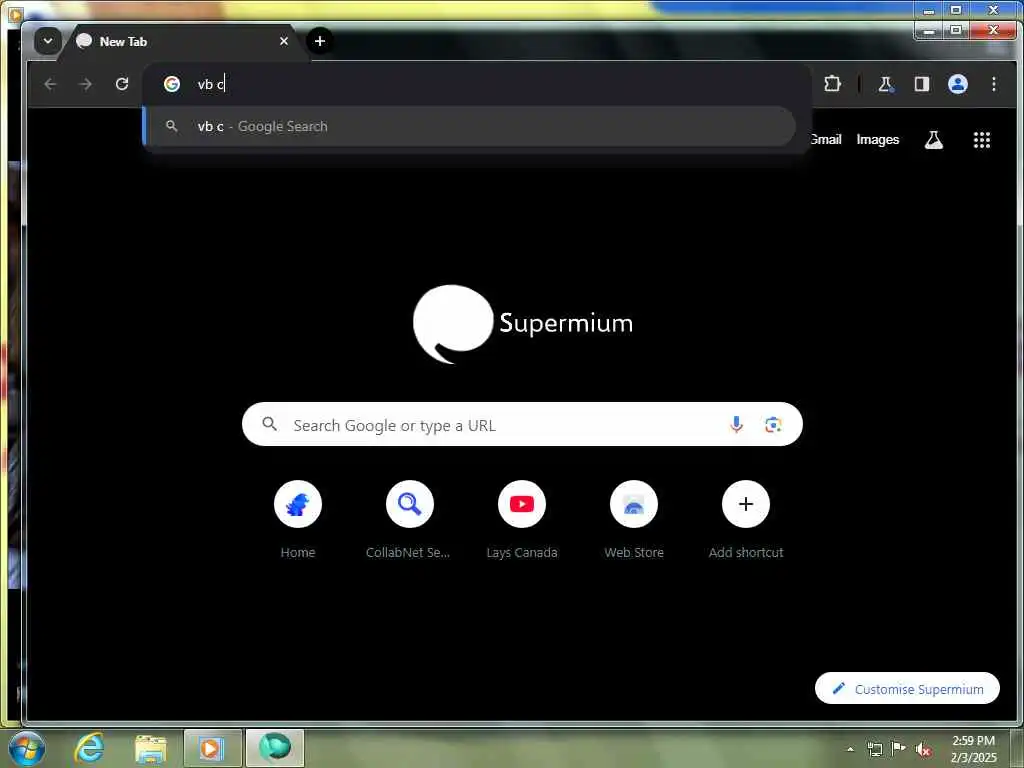The width and height of the screenshot is (1024, 768).
Task: Click the labs flask icon beside Images
Action: pyautogui.click(x=934, y=140)
